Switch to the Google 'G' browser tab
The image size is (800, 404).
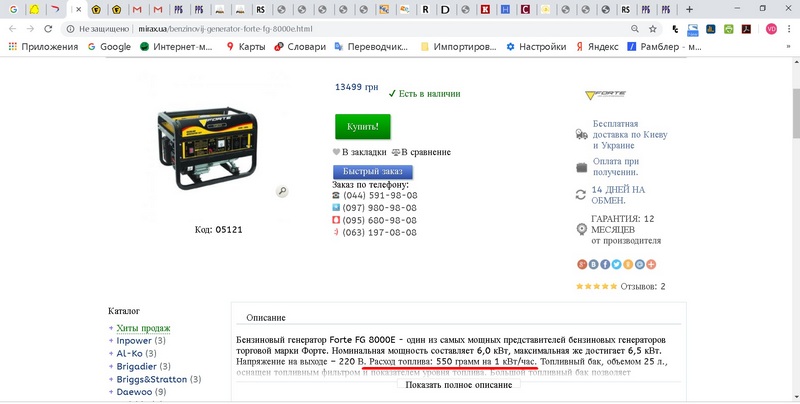click(x=13, y=9)
